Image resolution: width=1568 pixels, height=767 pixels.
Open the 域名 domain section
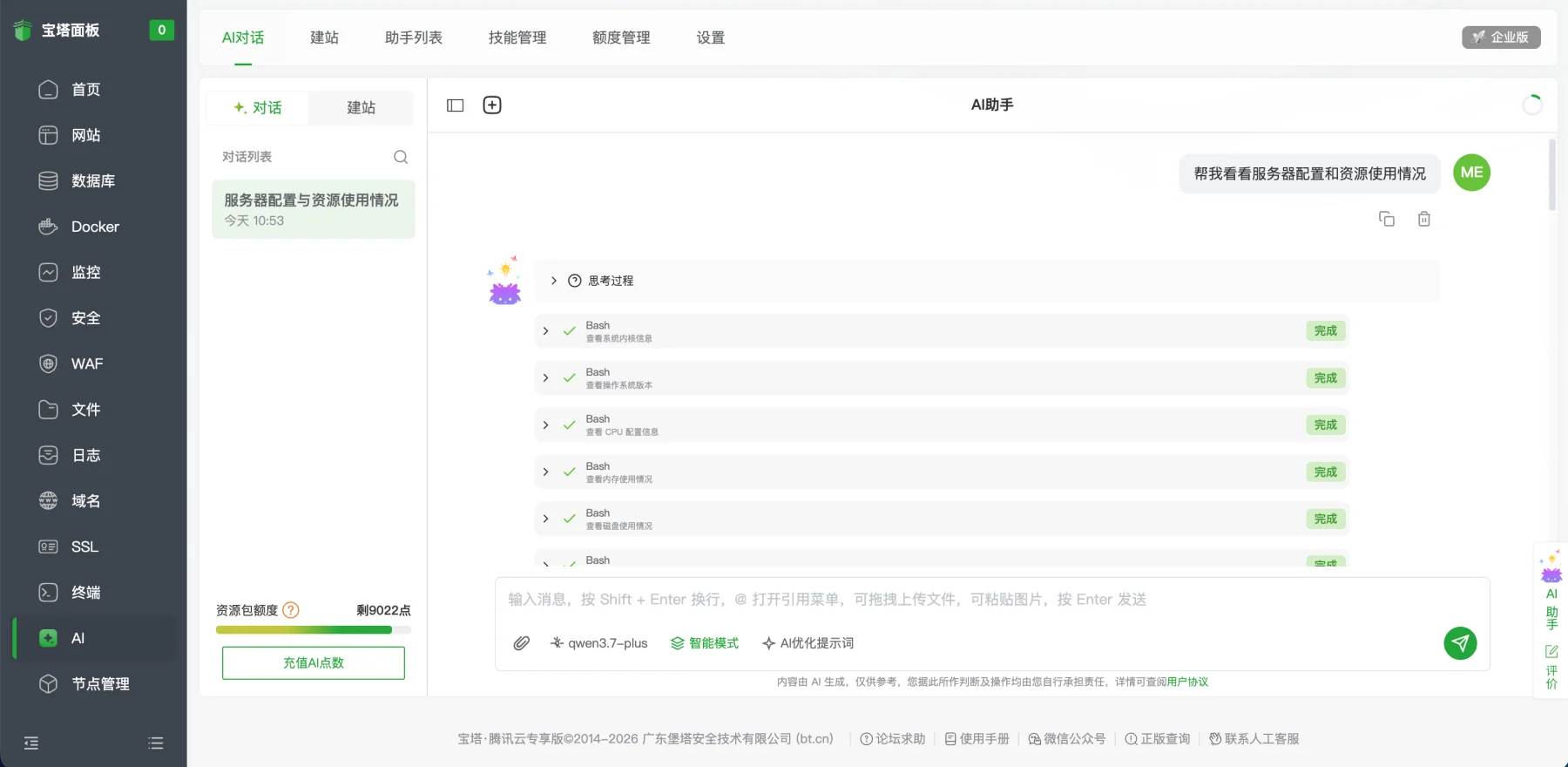coord(85,501)
